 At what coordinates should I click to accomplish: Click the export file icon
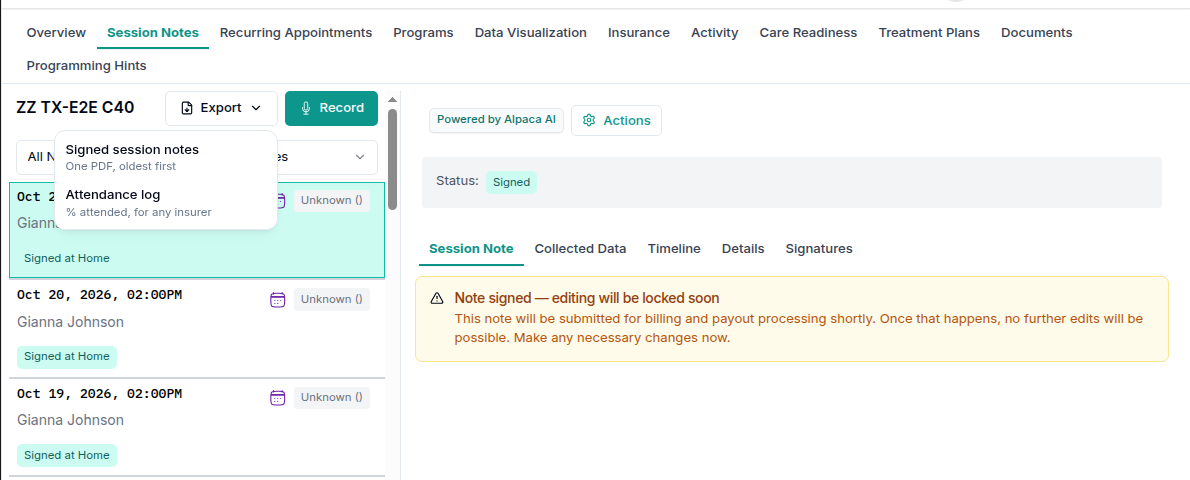187,109
